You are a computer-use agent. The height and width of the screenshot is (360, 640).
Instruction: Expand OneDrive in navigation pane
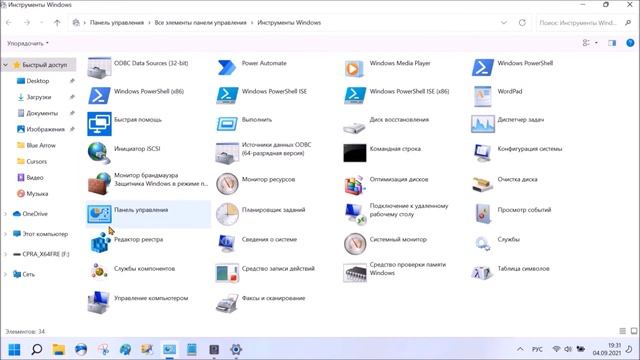click(6, 214)
